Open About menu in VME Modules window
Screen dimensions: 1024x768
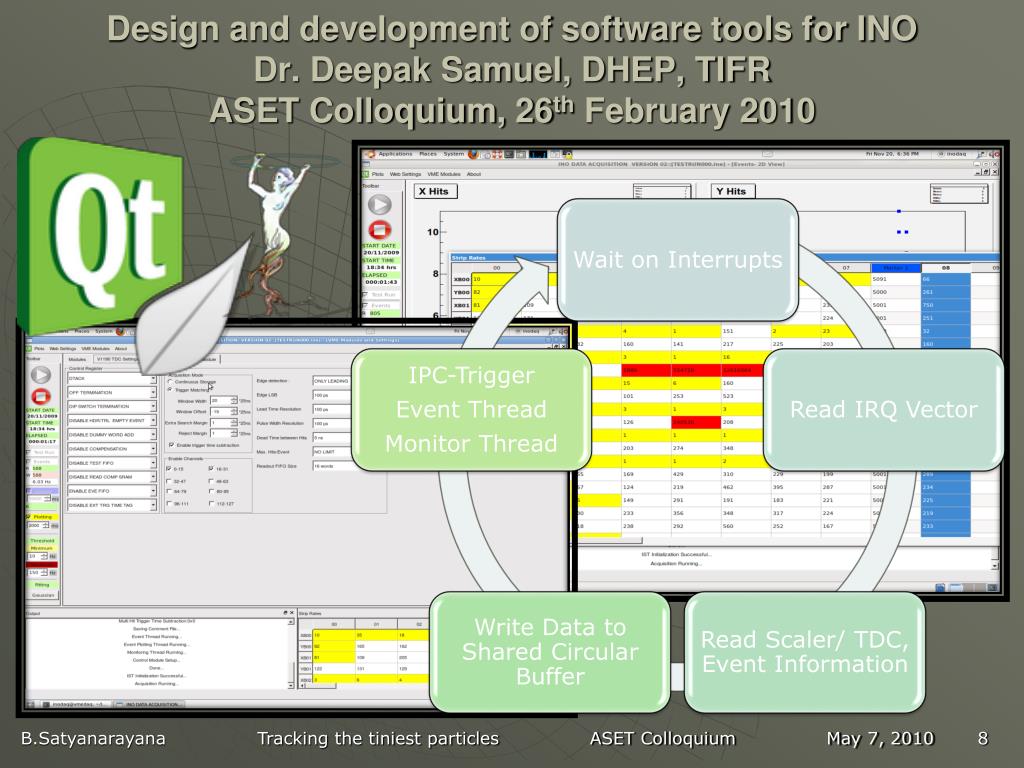tap(121, 349)
